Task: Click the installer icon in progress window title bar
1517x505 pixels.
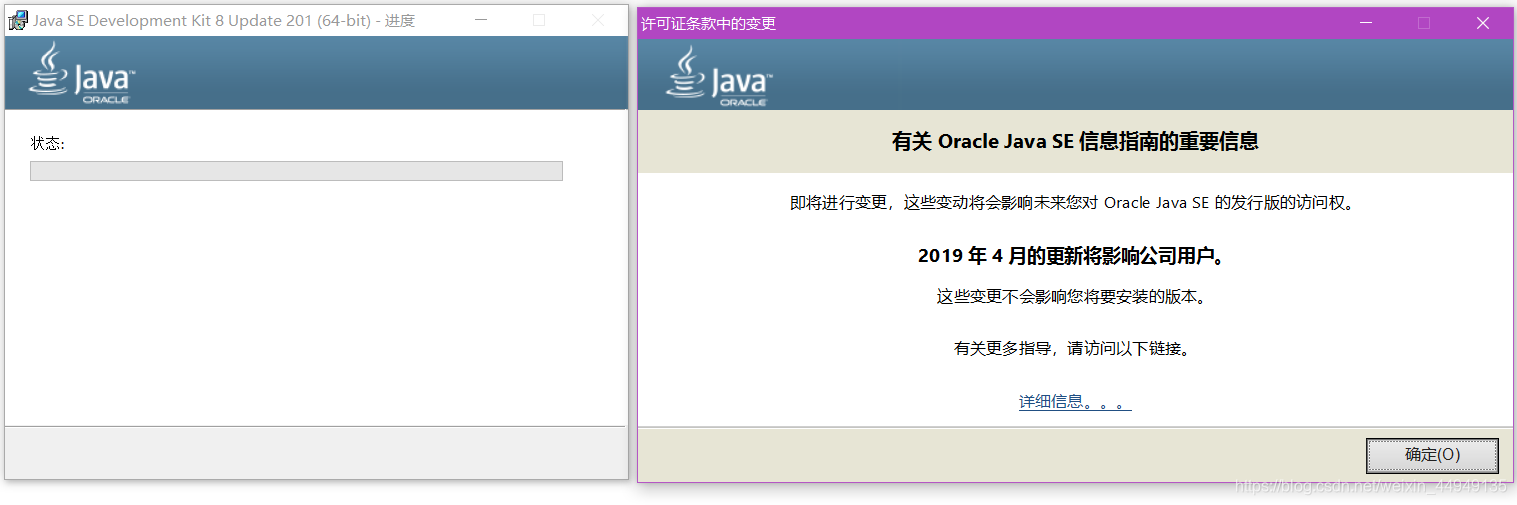Action: (x=18, y=20)
